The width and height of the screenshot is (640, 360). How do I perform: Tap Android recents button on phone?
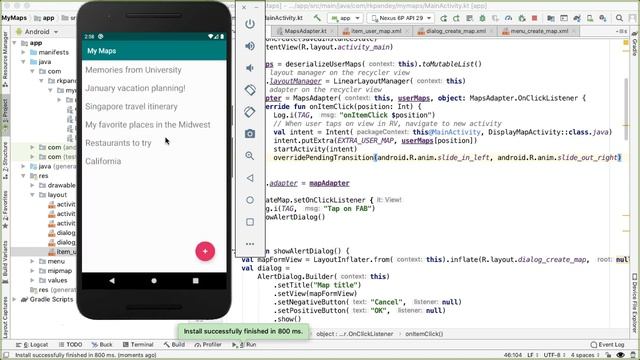[x=196, y=281]
